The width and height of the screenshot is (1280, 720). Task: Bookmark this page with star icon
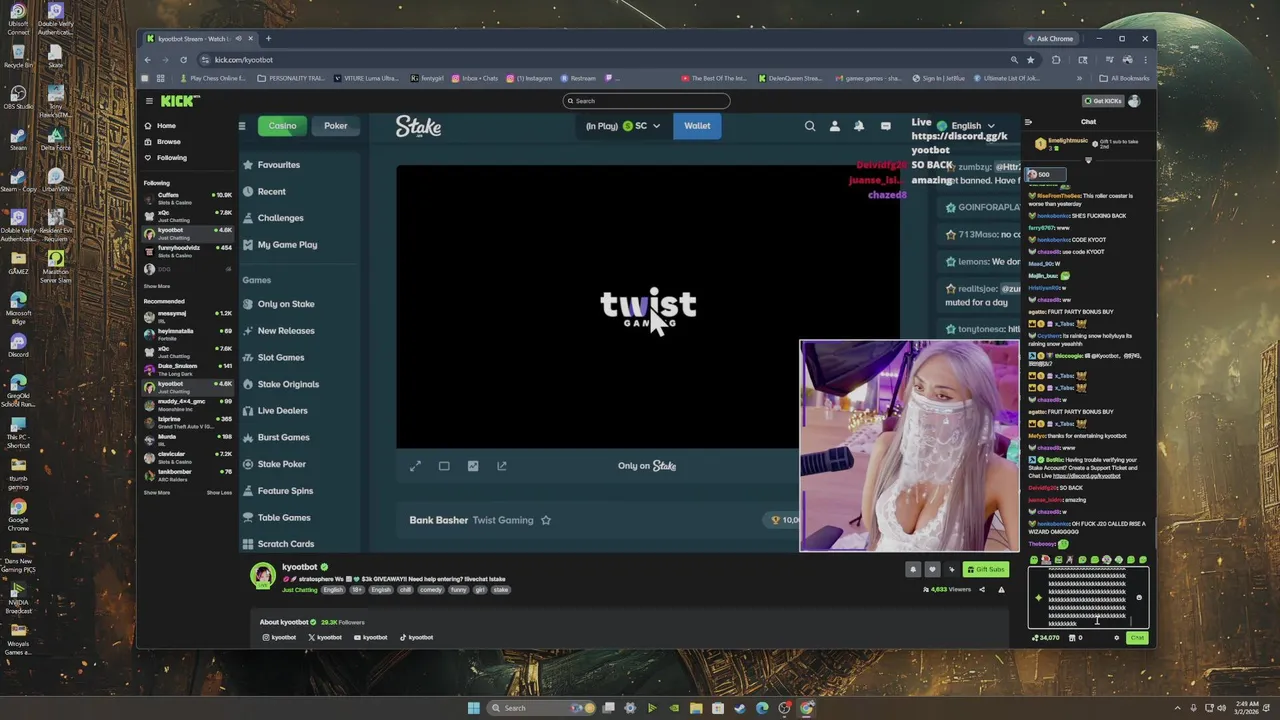click(1031, 60)
